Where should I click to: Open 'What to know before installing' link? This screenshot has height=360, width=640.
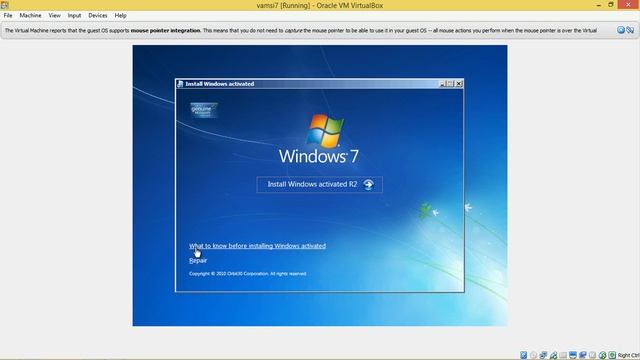(x=257, y=246)
